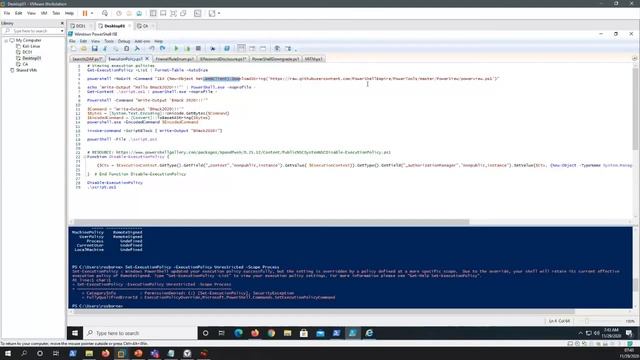The width and height of the screenshot is (640, 360).
Task: Close the VMware Library panel
Action: pyautogui.click(x=62, y=23)
